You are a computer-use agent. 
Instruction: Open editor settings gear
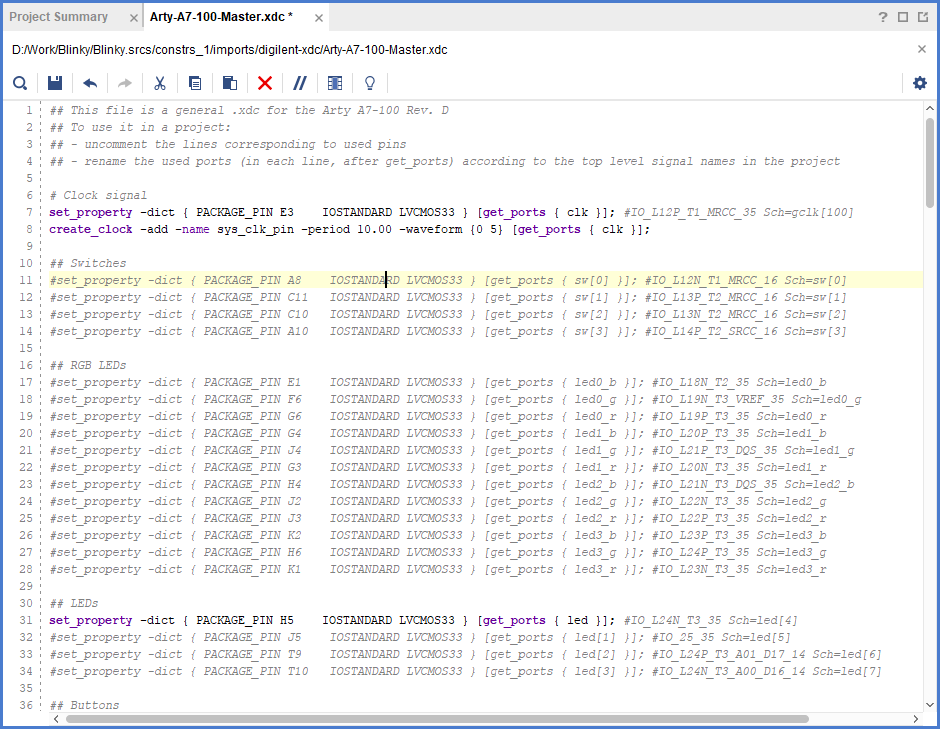920,83
